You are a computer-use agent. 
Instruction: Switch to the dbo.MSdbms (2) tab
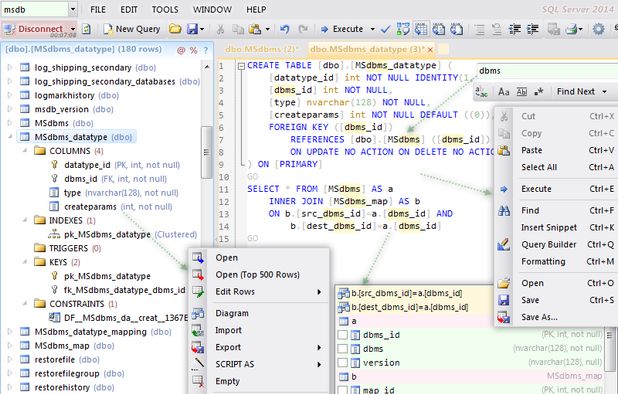pos(262,49)
